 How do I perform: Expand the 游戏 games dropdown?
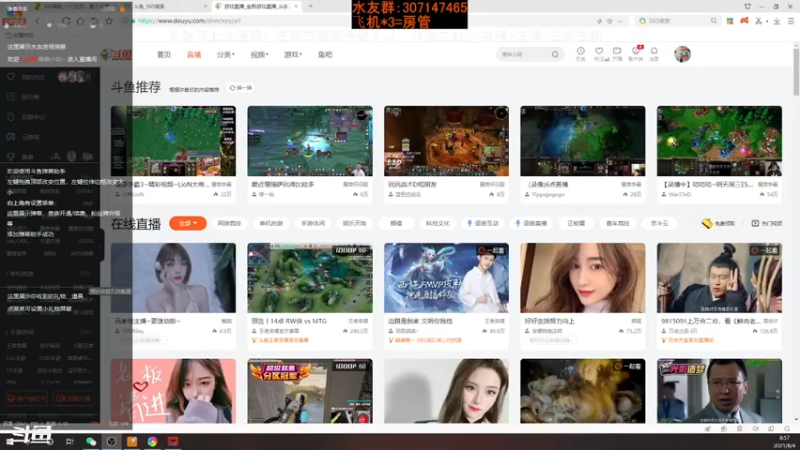click(x=293, y=55)
